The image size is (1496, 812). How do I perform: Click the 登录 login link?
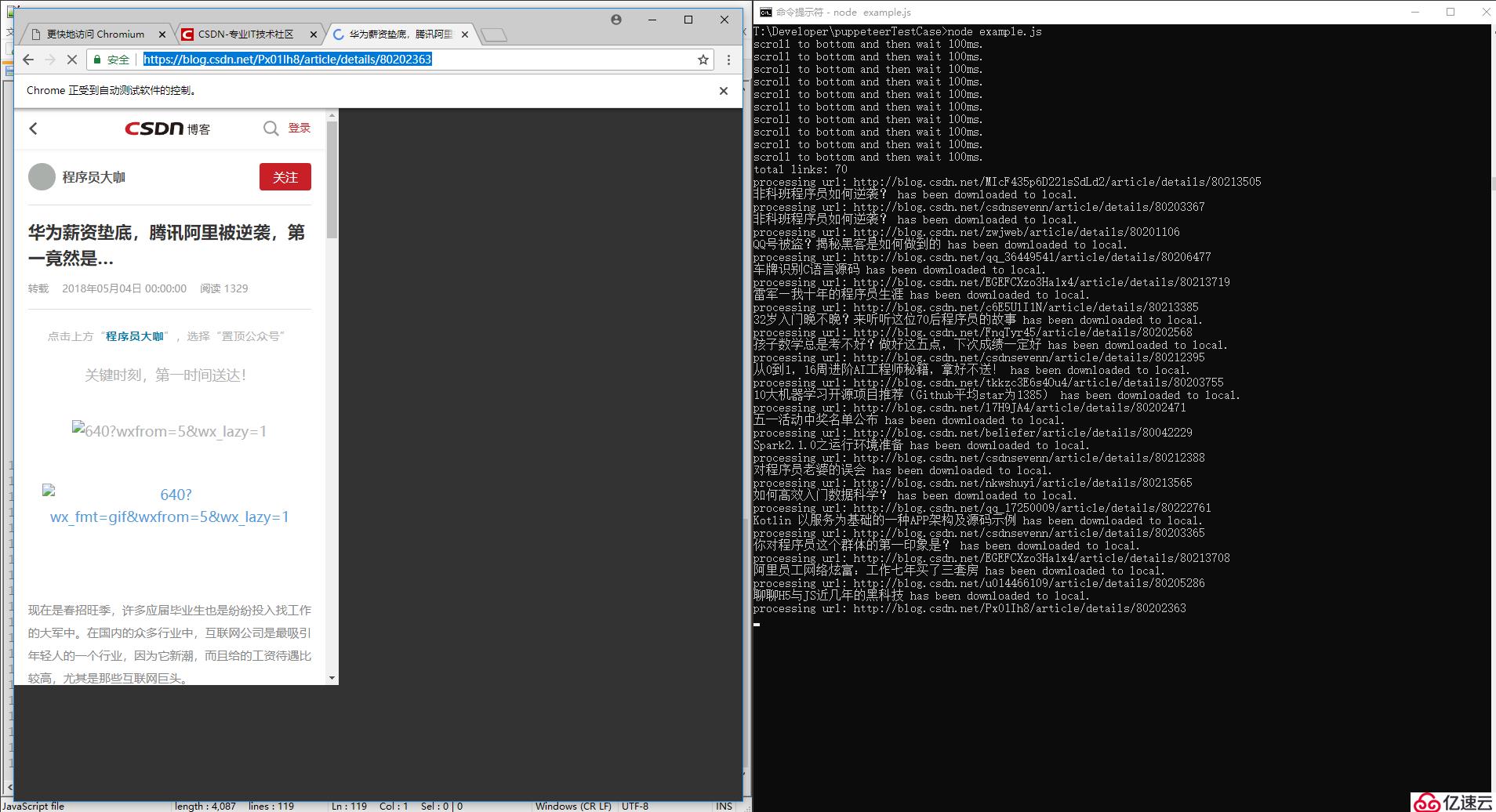pyautogui.click(x=300, y=128)
